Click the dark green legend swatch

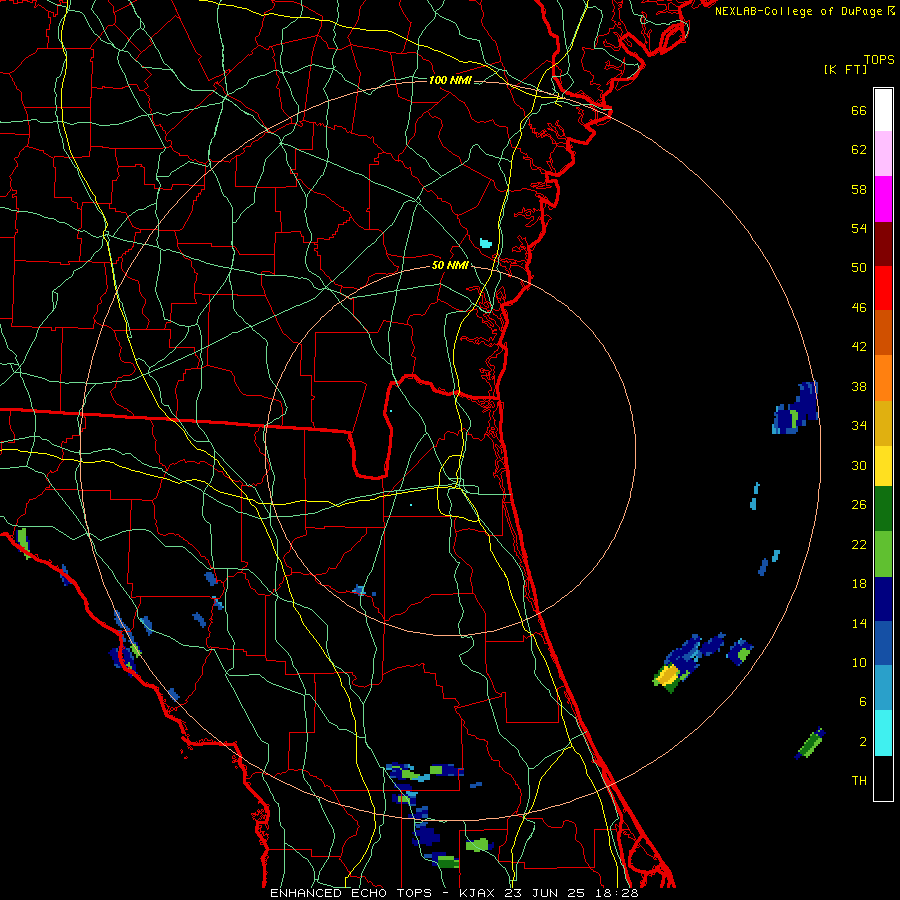click(883, 509)
